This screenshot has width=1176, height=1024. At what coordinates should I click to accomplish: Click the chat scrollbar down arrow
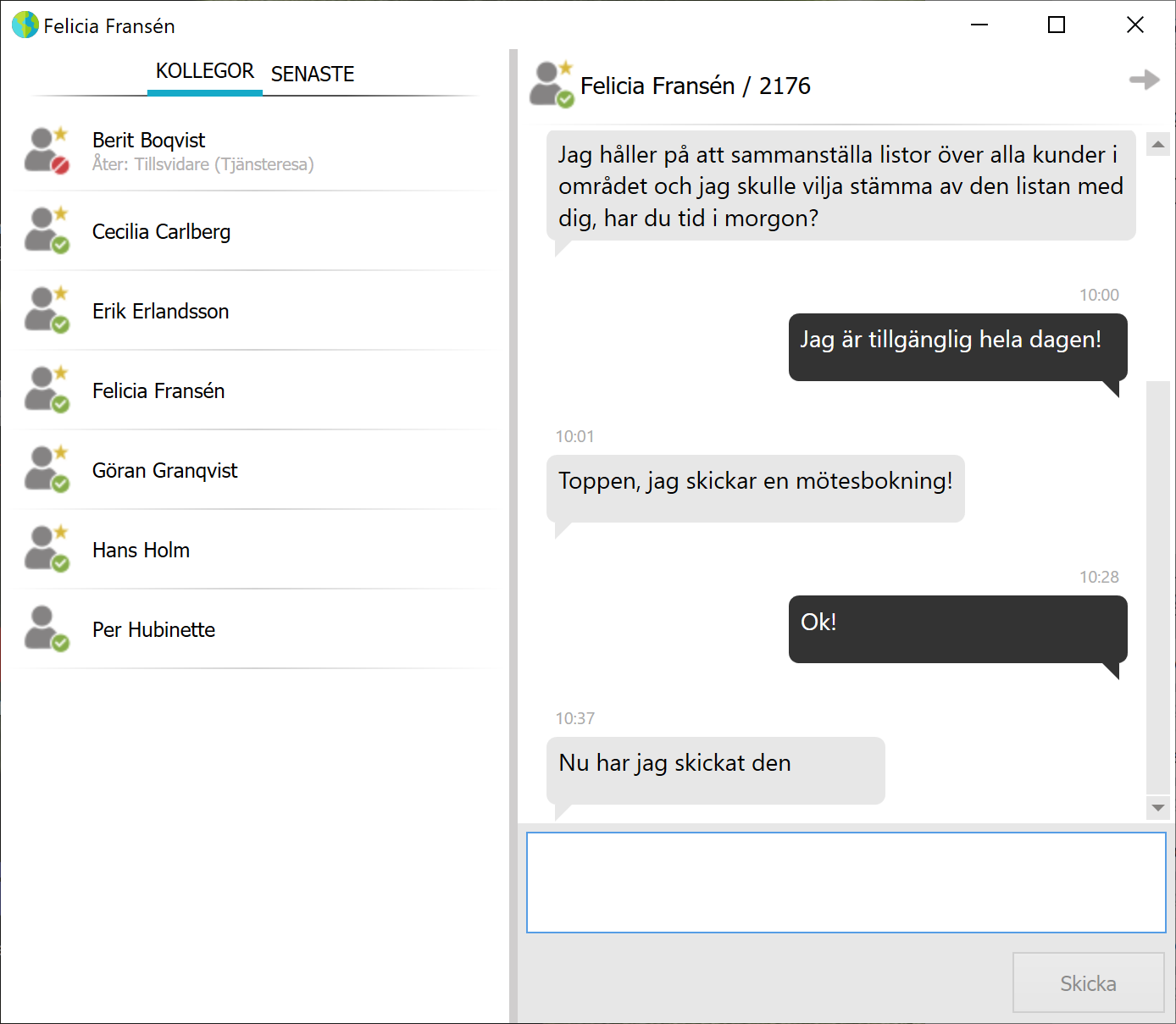click(1158, 808)
